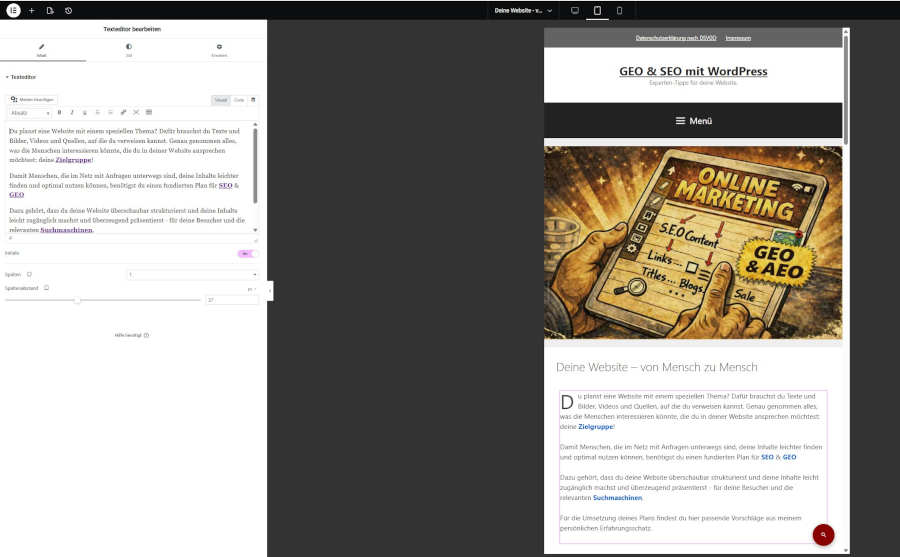900x557 pixels.
Task: Open the Erweitert tab
Action: (219, 51)
